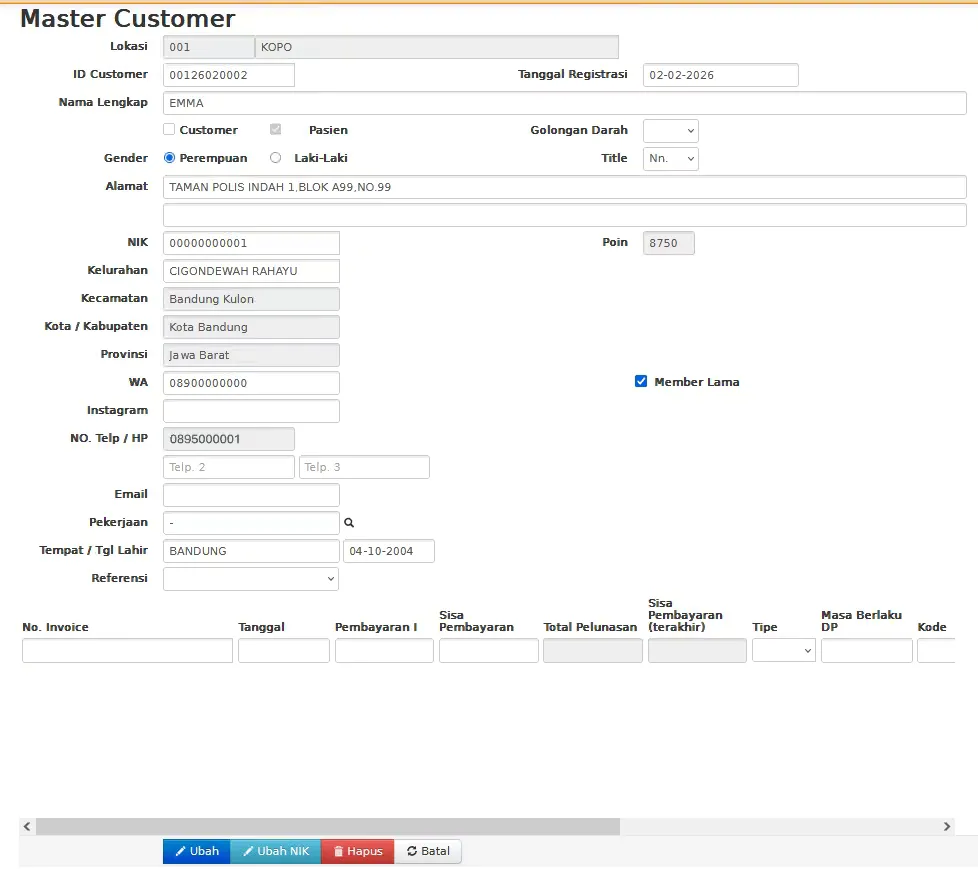The image size is (978, 869).
Task: Click the red Hapus button
Action: pos(357,852)
